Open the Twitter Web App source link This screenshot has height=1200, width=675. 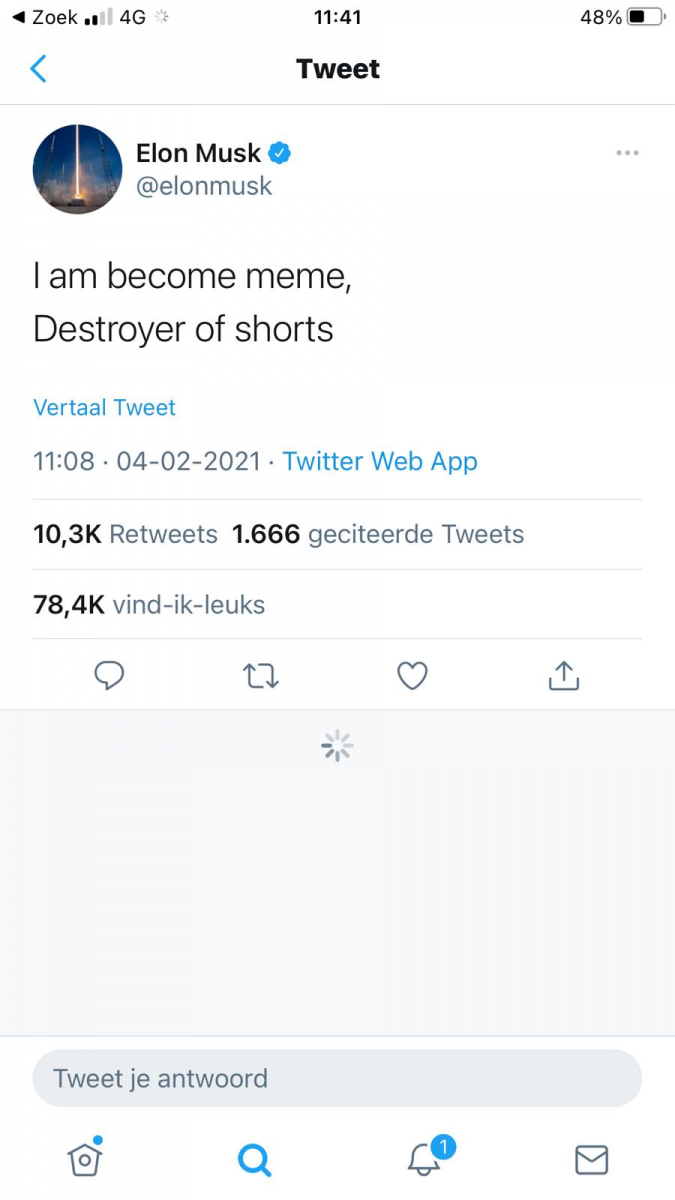click(x=380, y=461)
